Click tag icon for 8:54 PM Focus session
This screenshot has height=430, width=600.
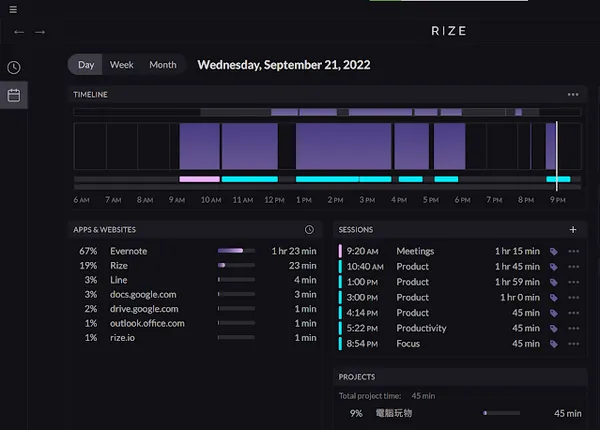click(553, 344)
